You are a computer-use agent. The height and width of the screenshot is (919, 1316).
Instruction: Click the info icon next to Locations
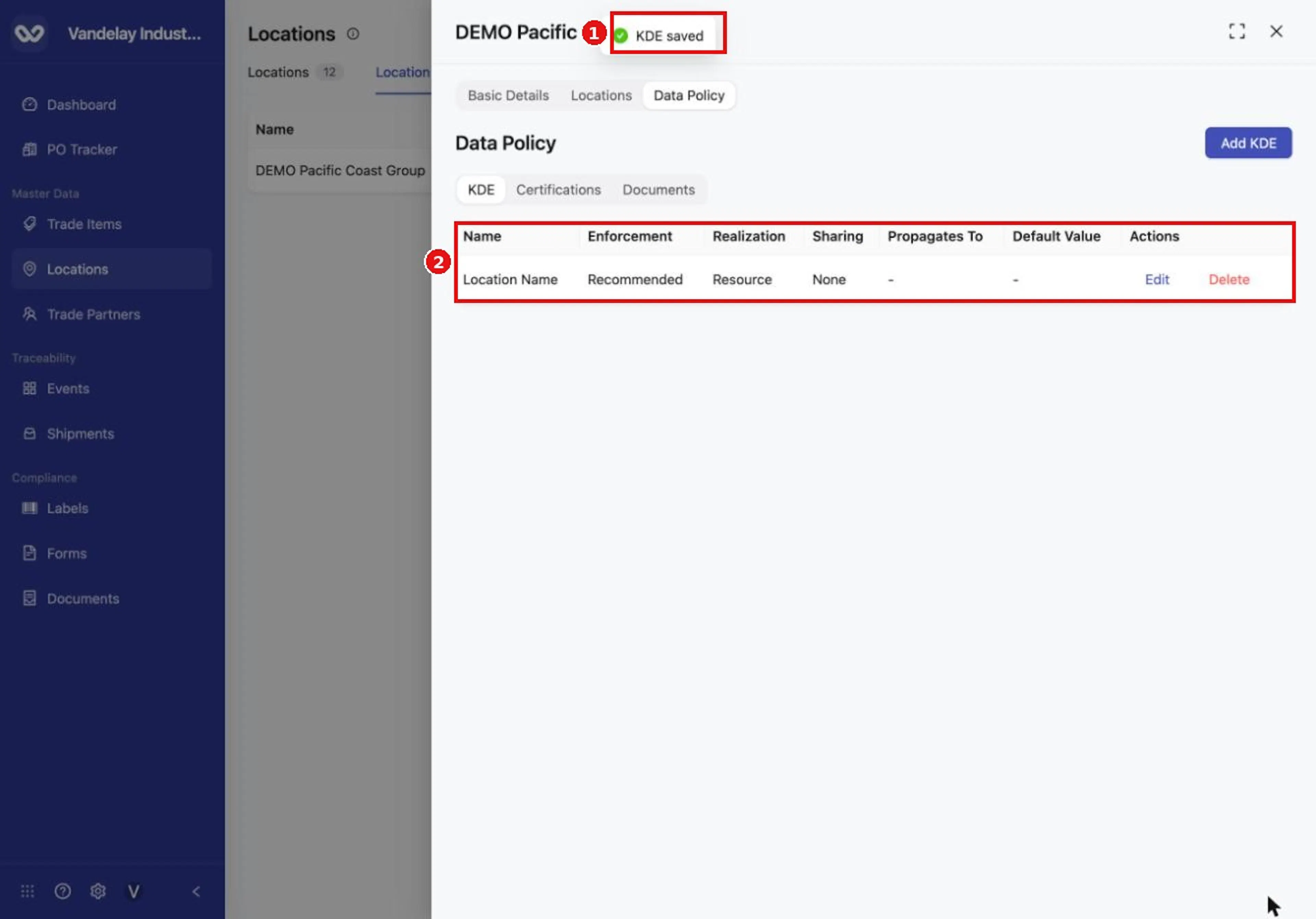pos(353,34)
